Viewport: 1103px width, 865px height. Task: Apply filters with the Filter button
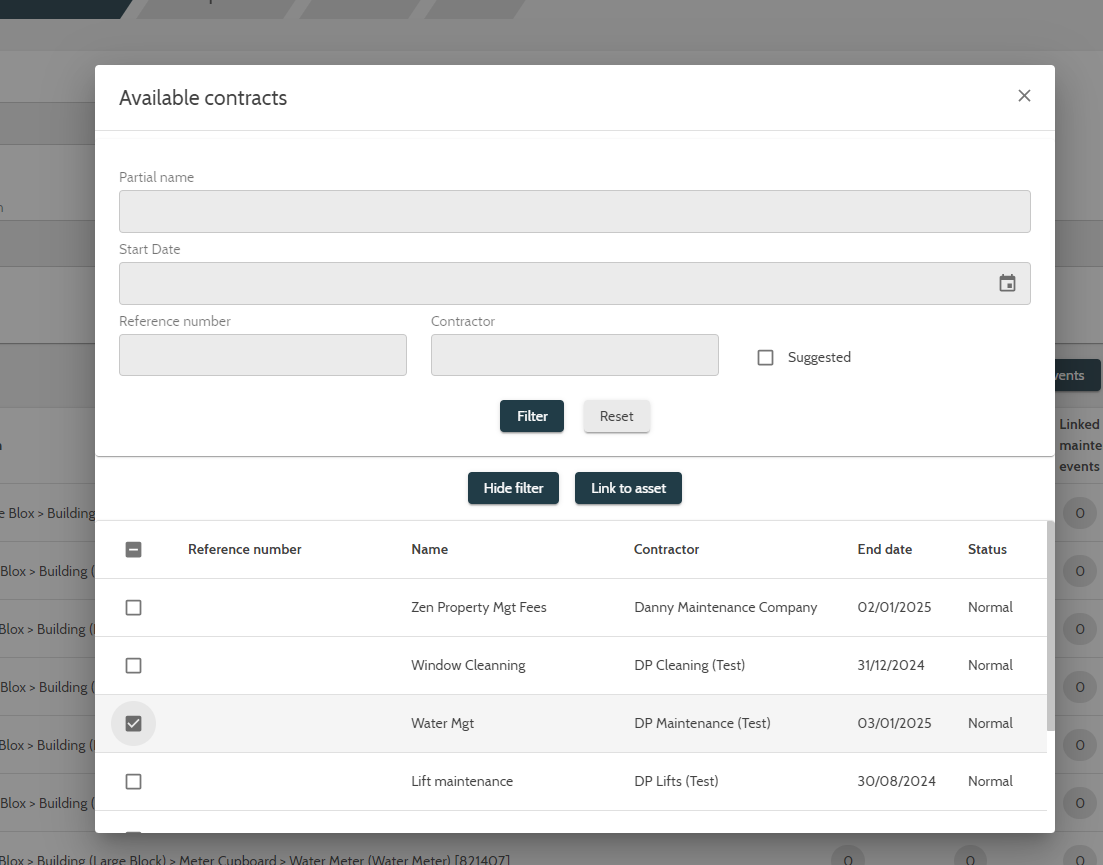click(531, 416)
